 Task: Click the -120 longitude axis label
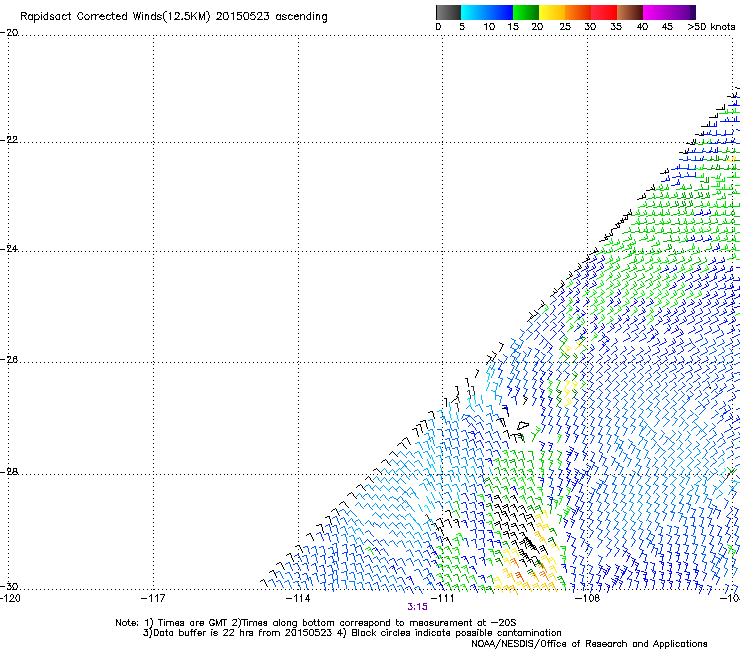[10, 599]
